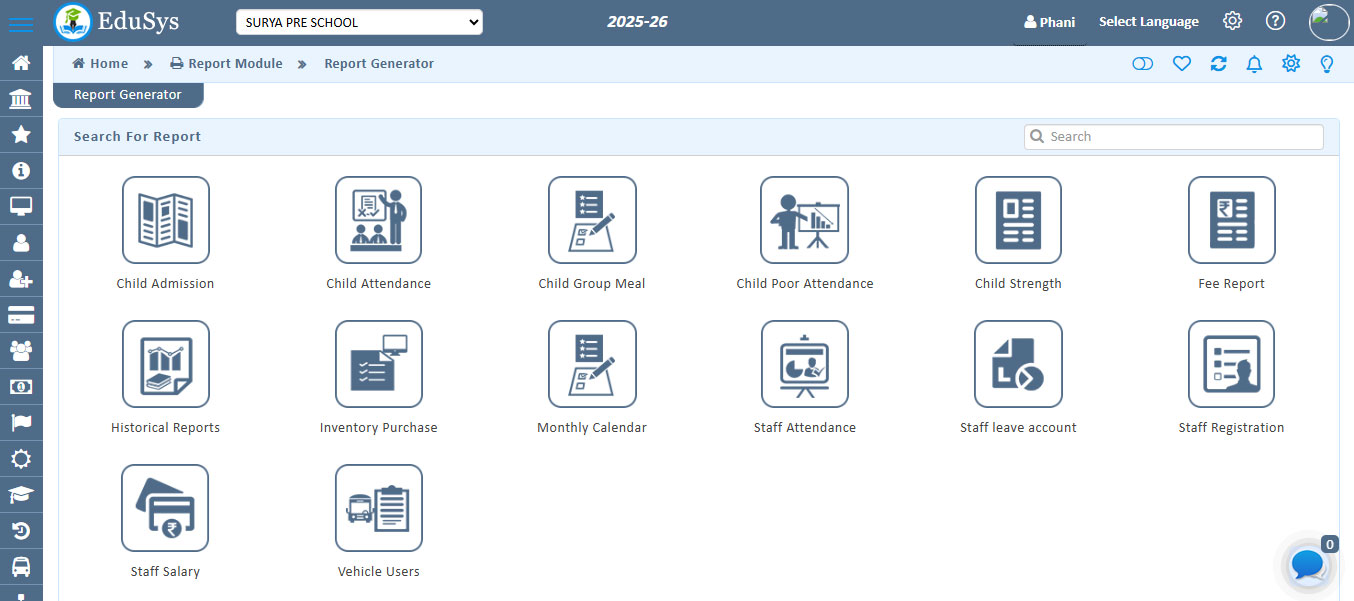Select the Report Generator tab
Viewport: 1354px width, 601px height.
click(x=128, y=95)
